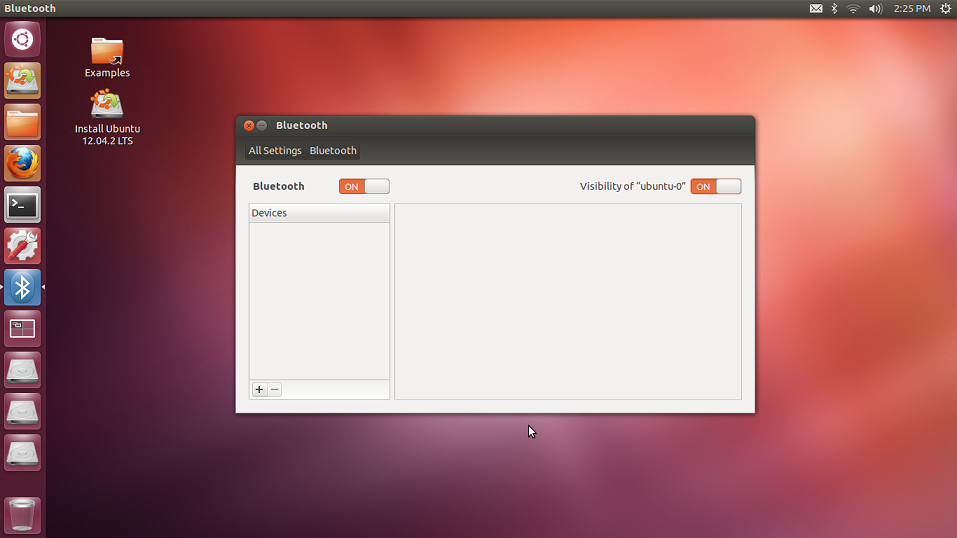Open Terminal from the launcher

tap(22, 205)
